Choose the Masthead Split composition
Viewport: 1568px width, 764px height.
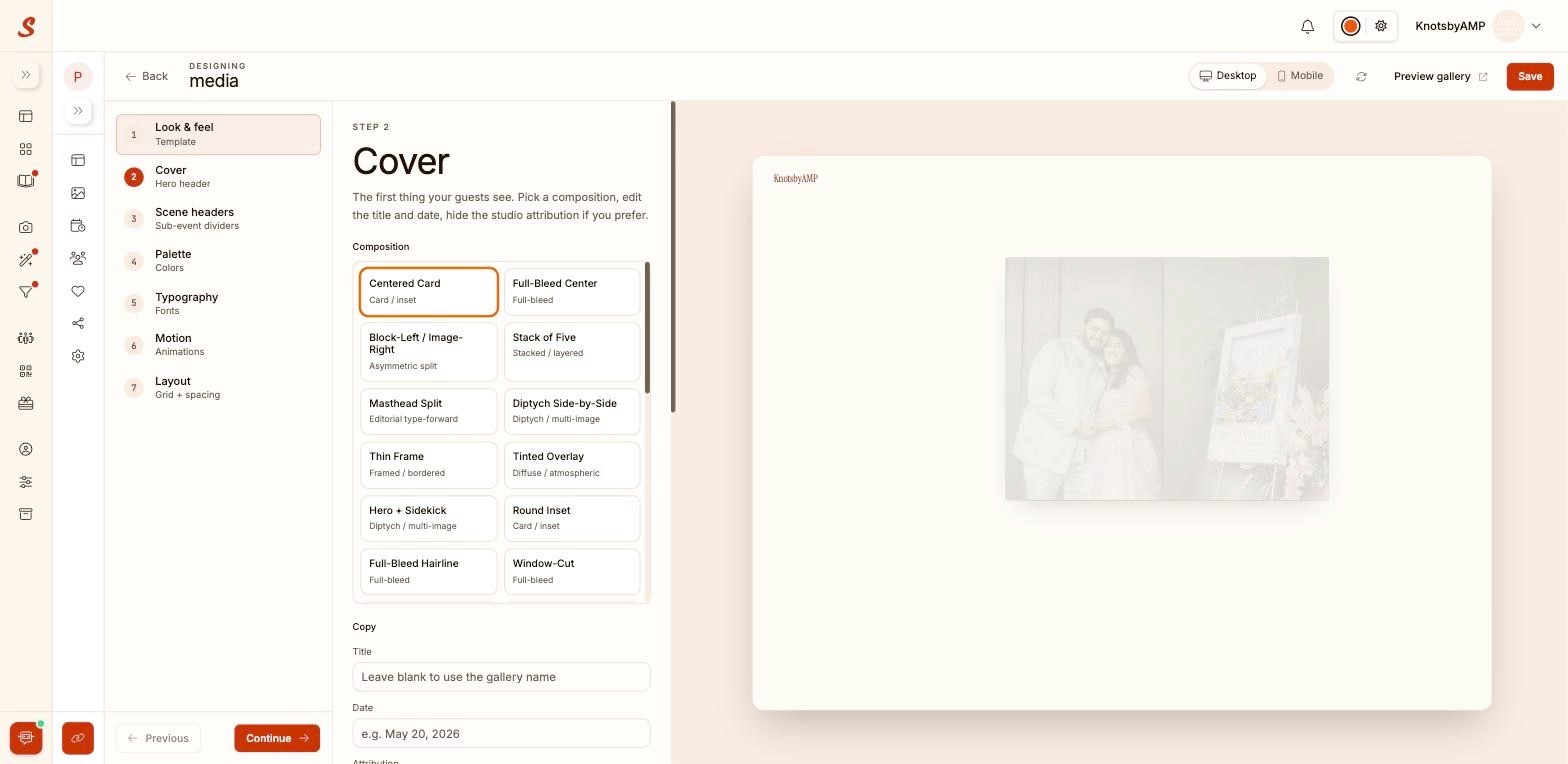[428, 411]
